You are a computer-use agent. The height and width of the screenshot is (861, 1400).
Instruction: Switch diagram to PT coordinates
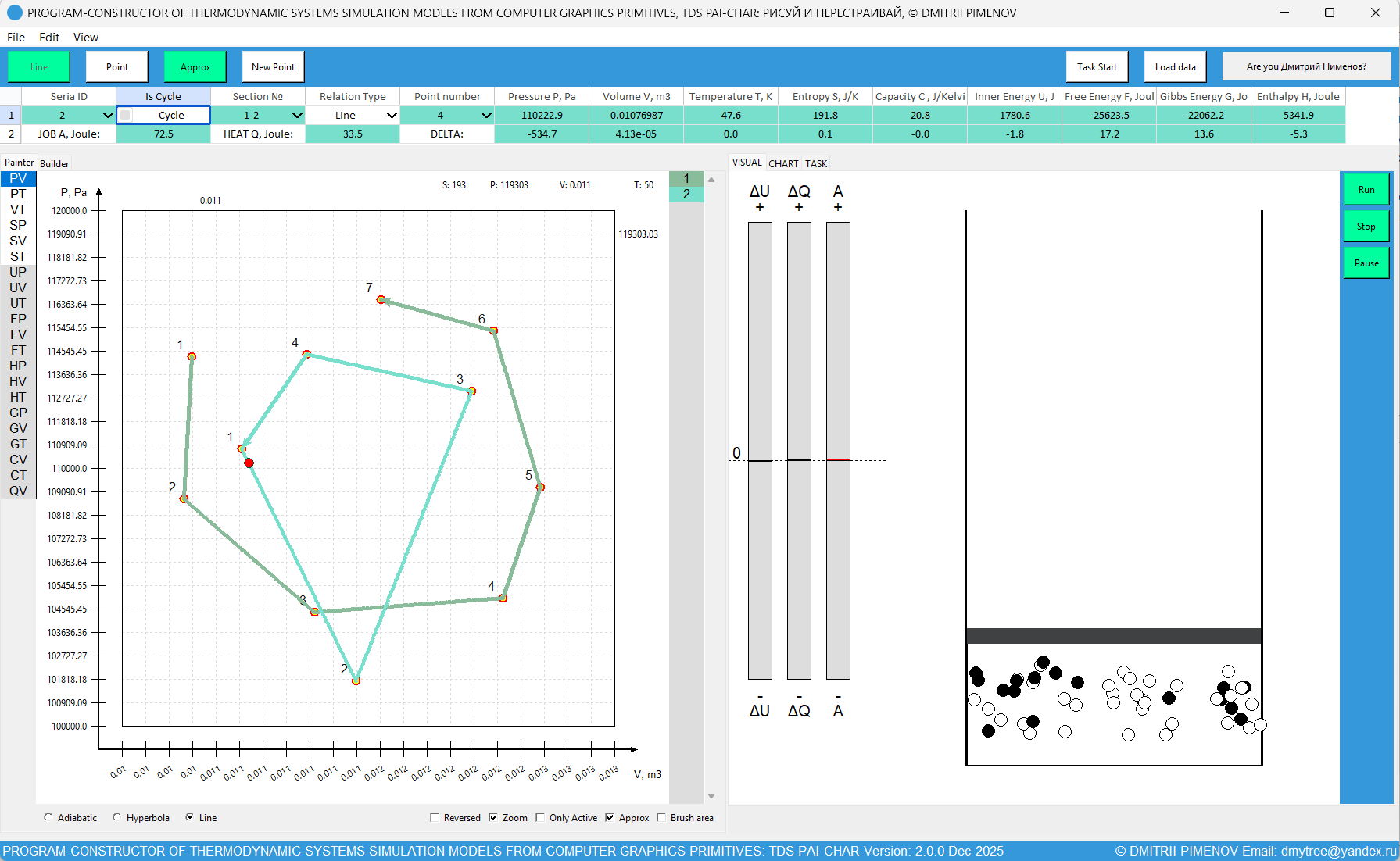(18, 194)
